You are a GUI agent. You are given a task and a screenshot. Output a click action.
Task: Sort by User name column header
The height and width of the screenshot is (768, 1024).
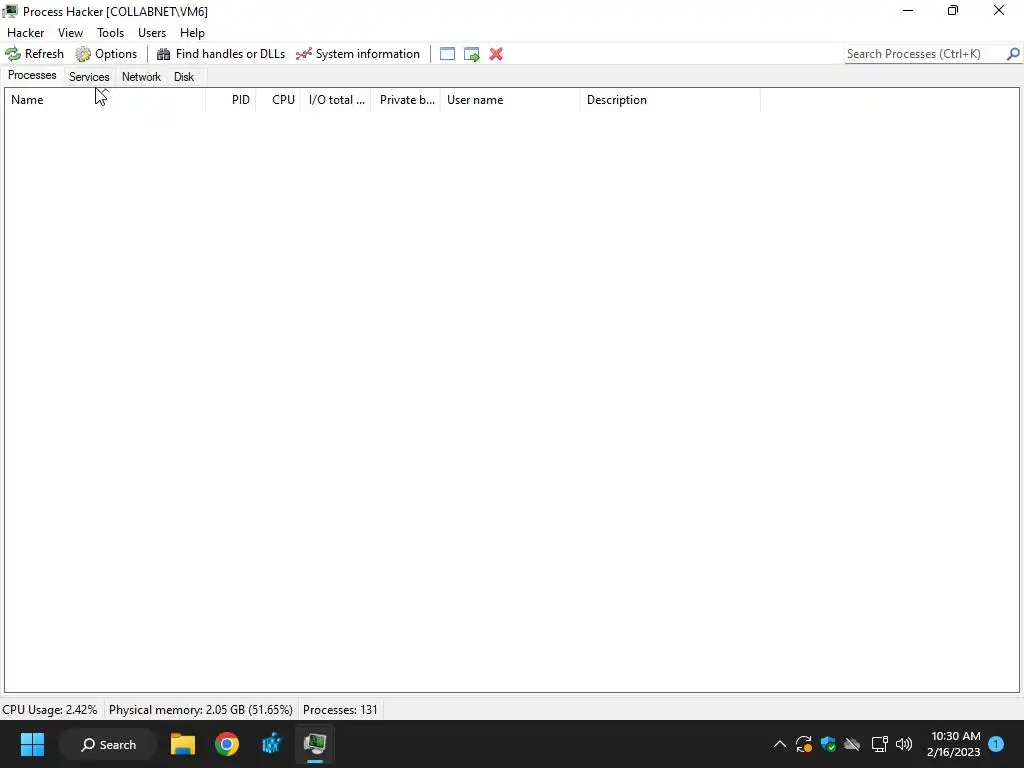click(x=510, y=100)
